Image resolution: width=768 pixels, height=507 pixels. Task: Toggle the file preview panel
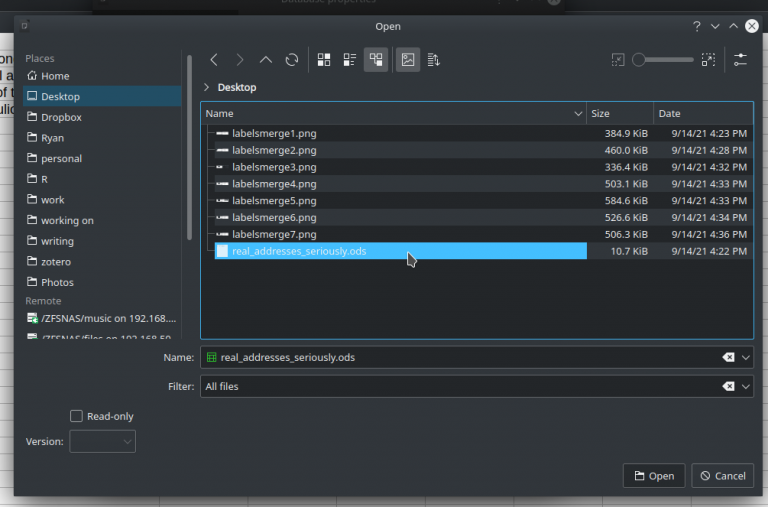[408, 60]
